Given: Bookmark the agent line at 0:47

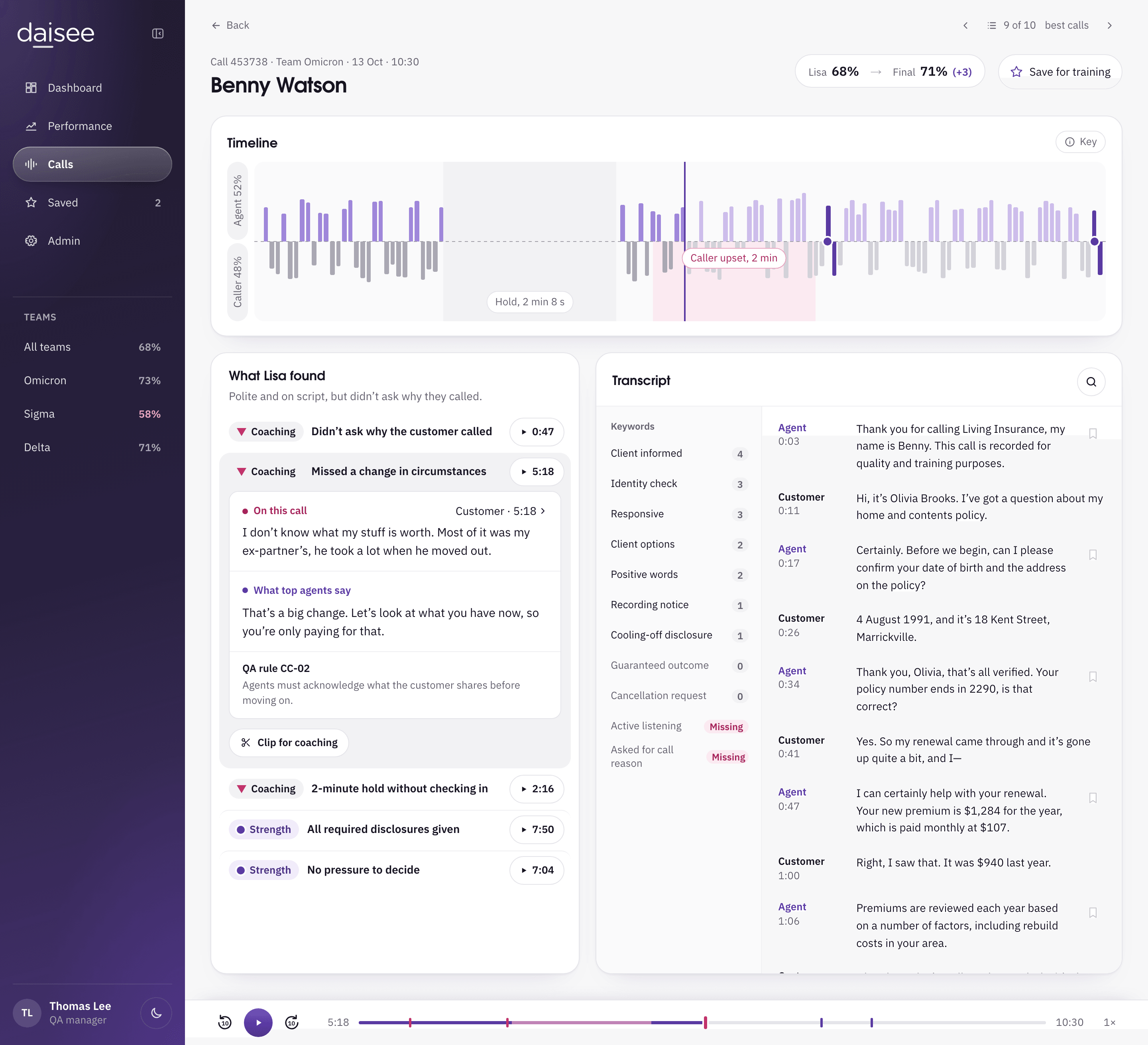Looking at the screenshot, I should 1093,798.
